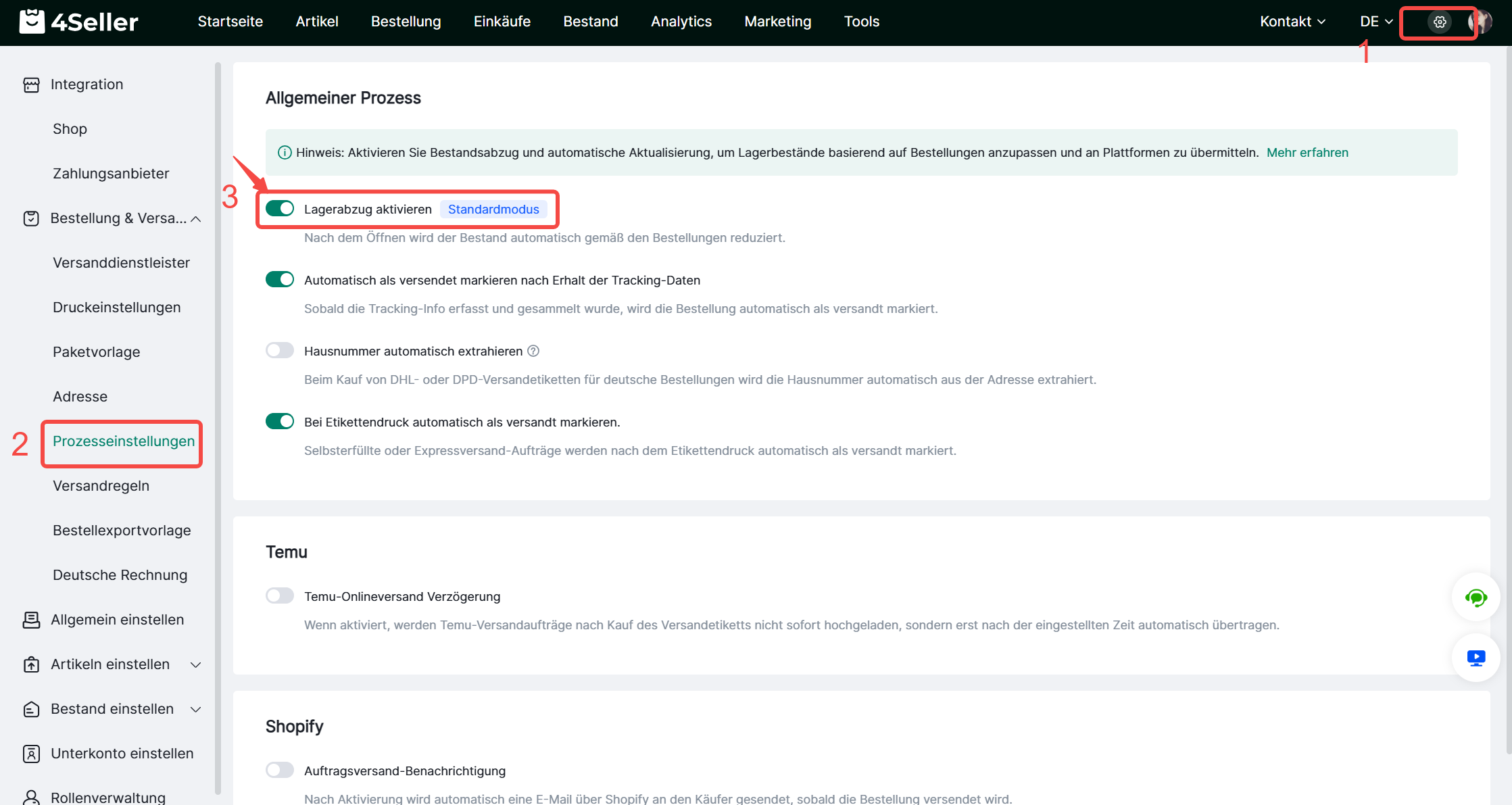This screenshot has width=1512, height=805.
Task: Click the Unterkonto einstellen sidebar icon
Action: point(31,754)
